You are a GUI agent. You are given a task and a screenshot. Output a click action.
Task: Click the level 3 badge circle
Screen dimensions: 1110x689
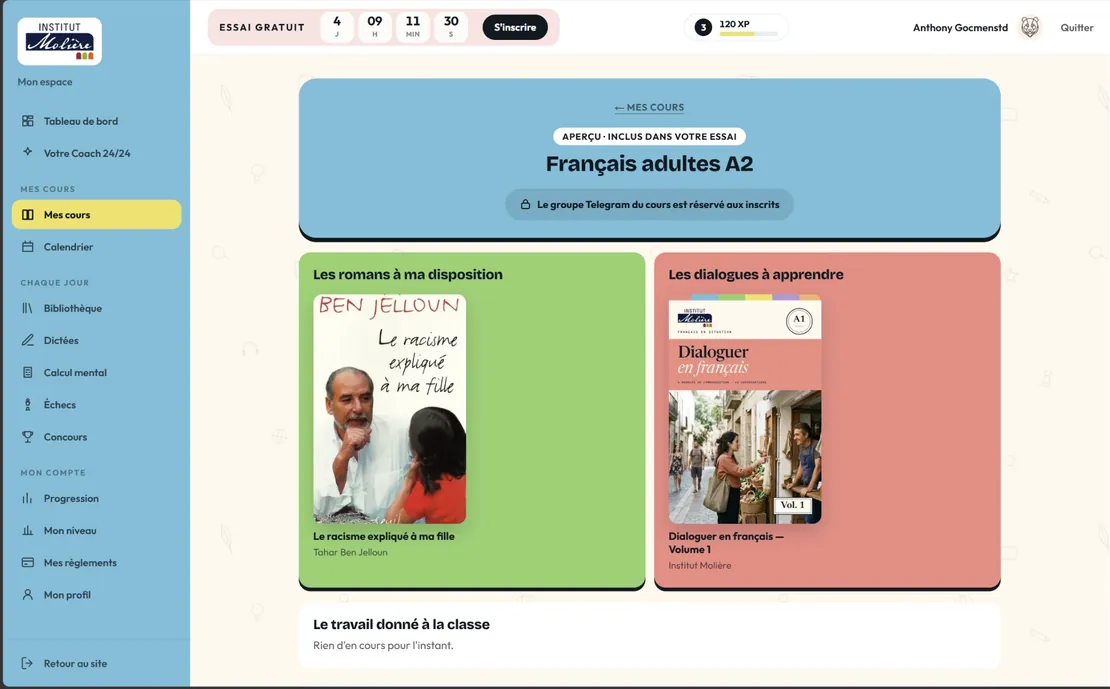point(703,28)
